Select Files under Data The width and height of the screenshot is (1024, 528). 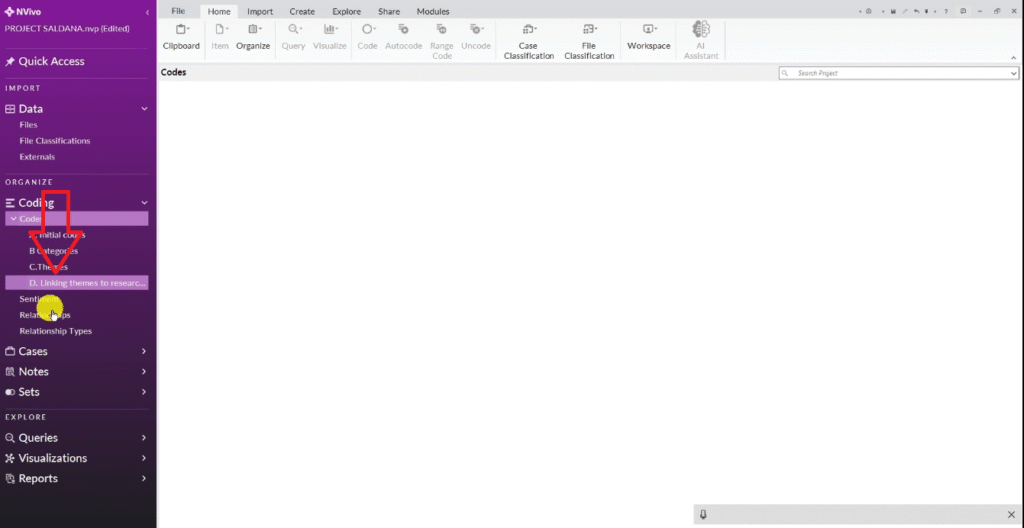click(28, 125)
